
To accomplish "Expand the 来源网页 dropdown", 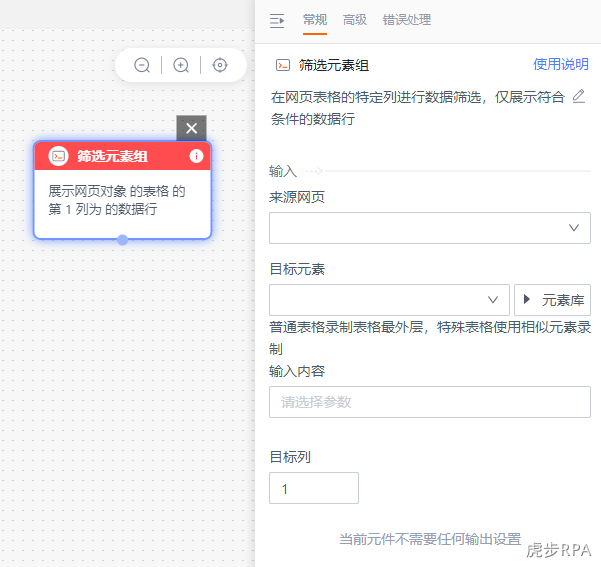I will pyautogui.click(x=430, y=228).
